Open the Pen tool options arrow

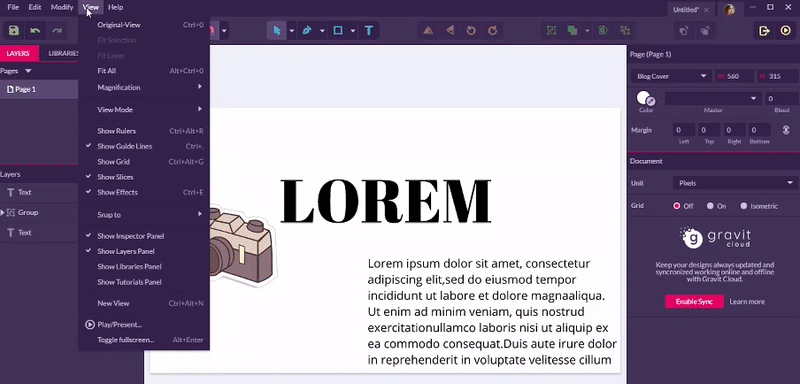[322, 31]
